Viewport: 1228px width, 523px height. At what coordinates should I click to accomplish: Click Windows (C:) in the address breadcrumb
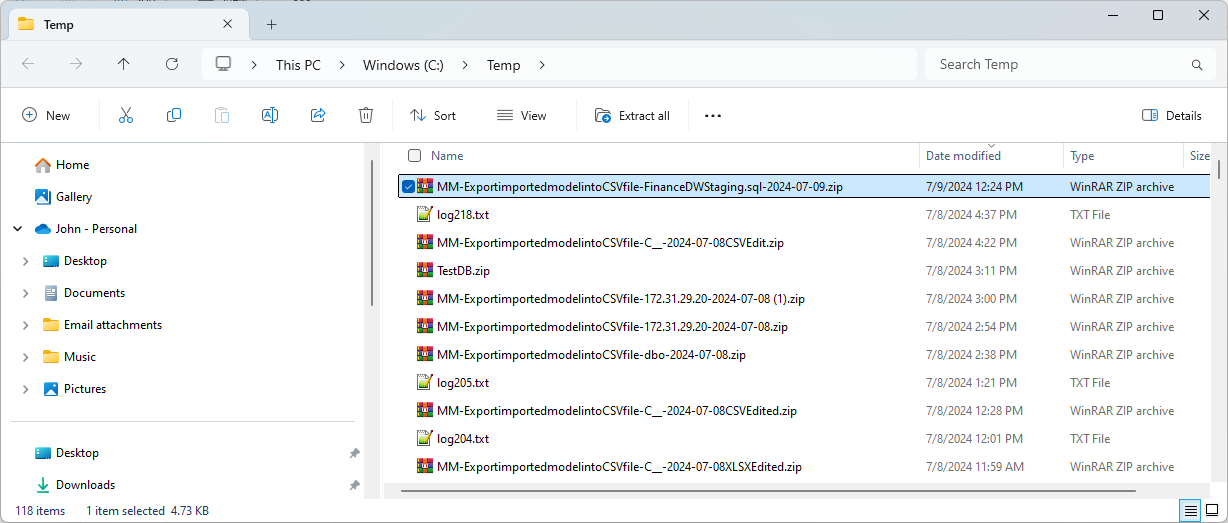tap(403, 65)
